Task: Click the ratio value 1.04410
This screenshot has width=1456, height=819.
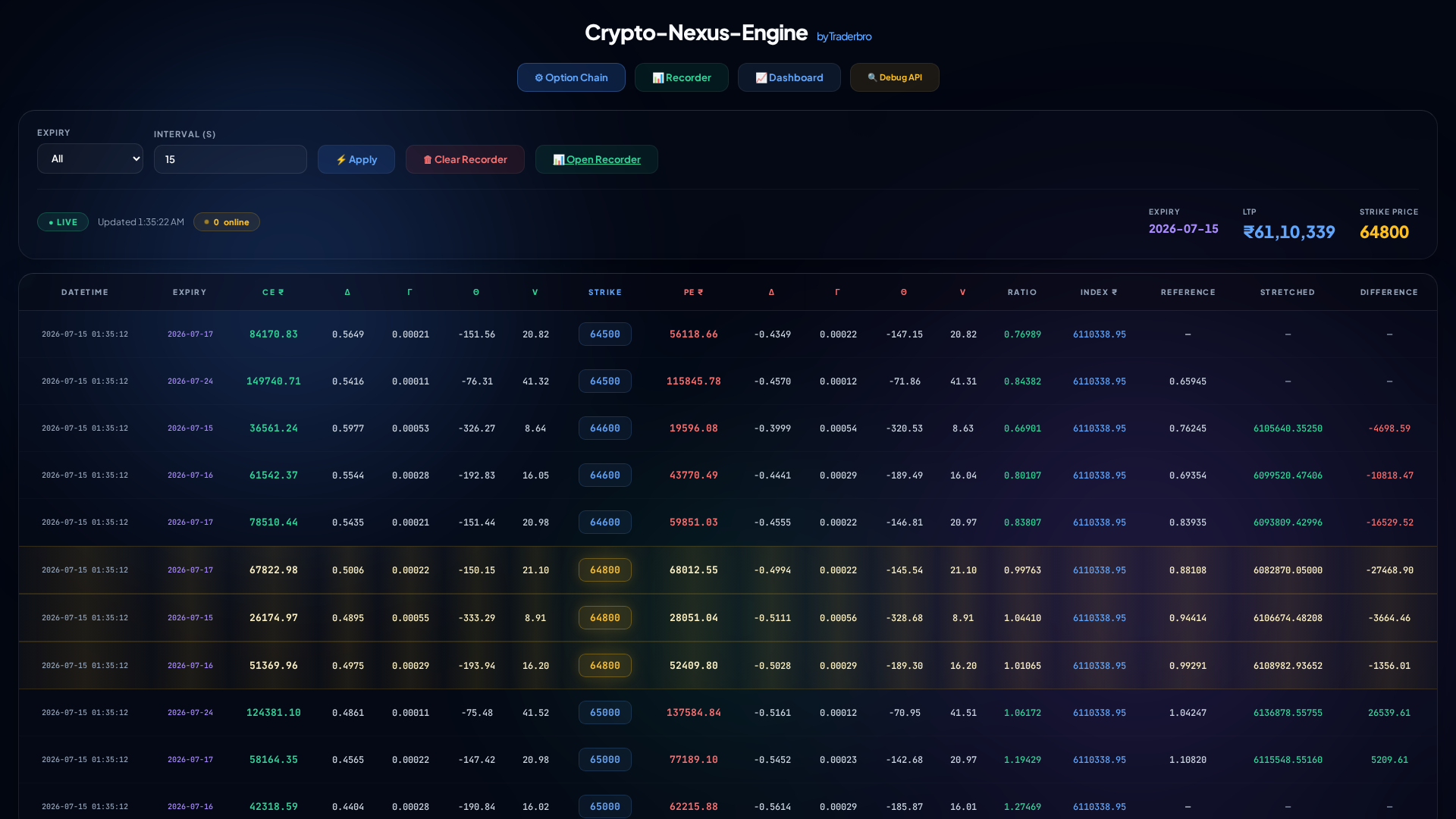Action: [x=1022, y=618]
